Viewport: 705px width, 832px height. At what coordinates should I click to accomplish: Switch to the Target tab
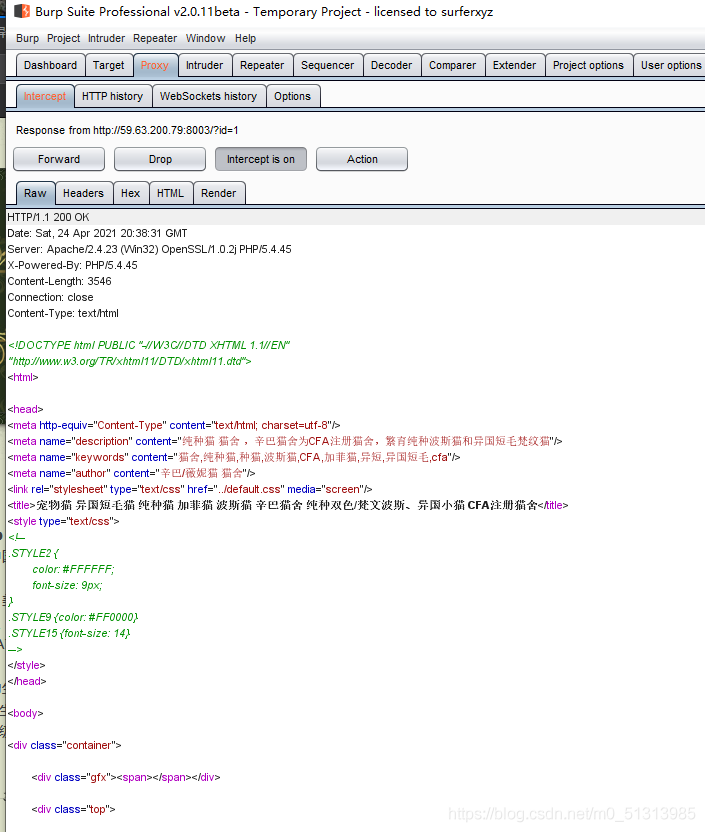click(108, 65)
